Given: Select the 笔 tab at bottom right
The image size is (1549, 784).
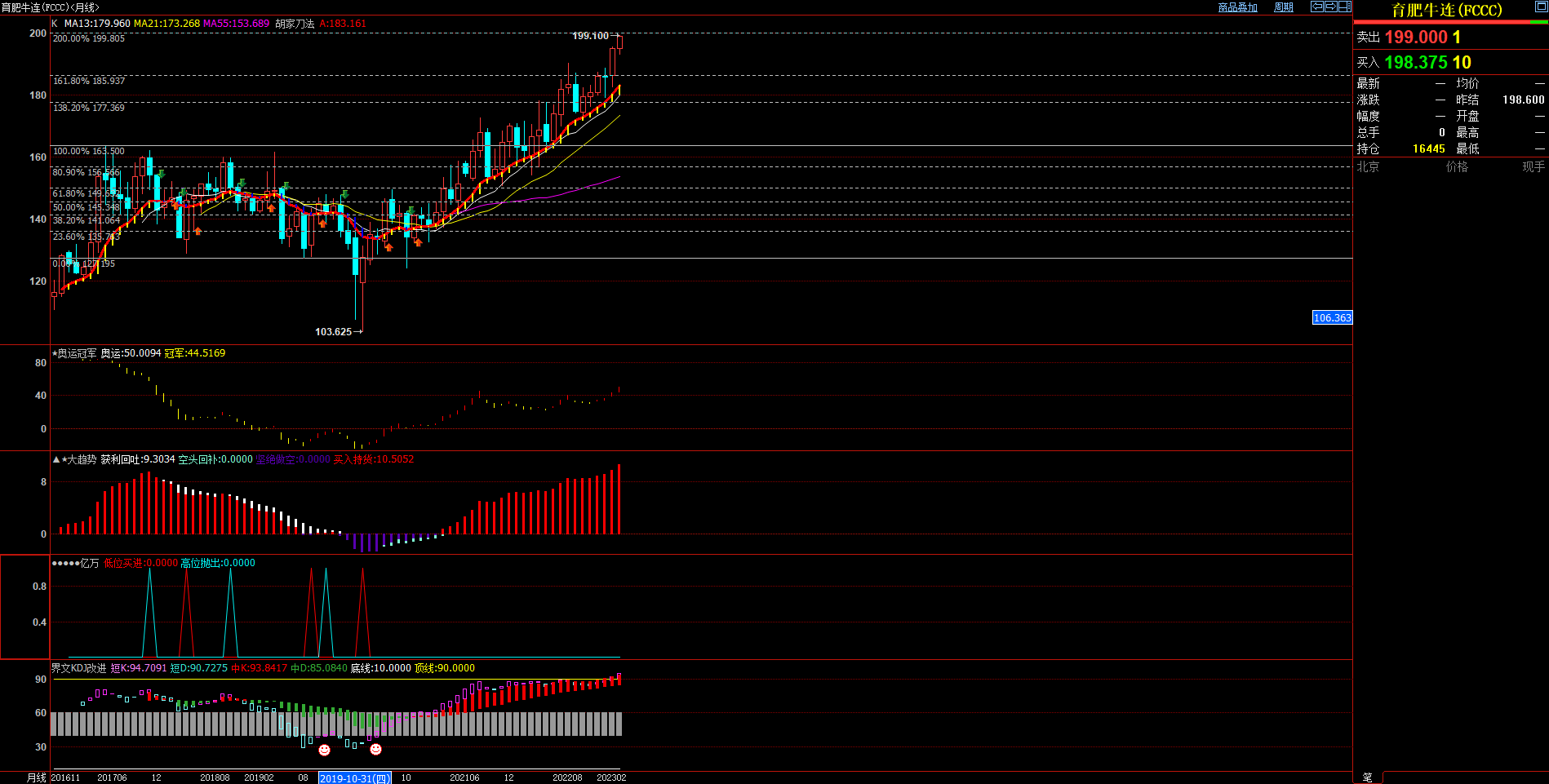Looking at the screenshot, I should 1368,777.
